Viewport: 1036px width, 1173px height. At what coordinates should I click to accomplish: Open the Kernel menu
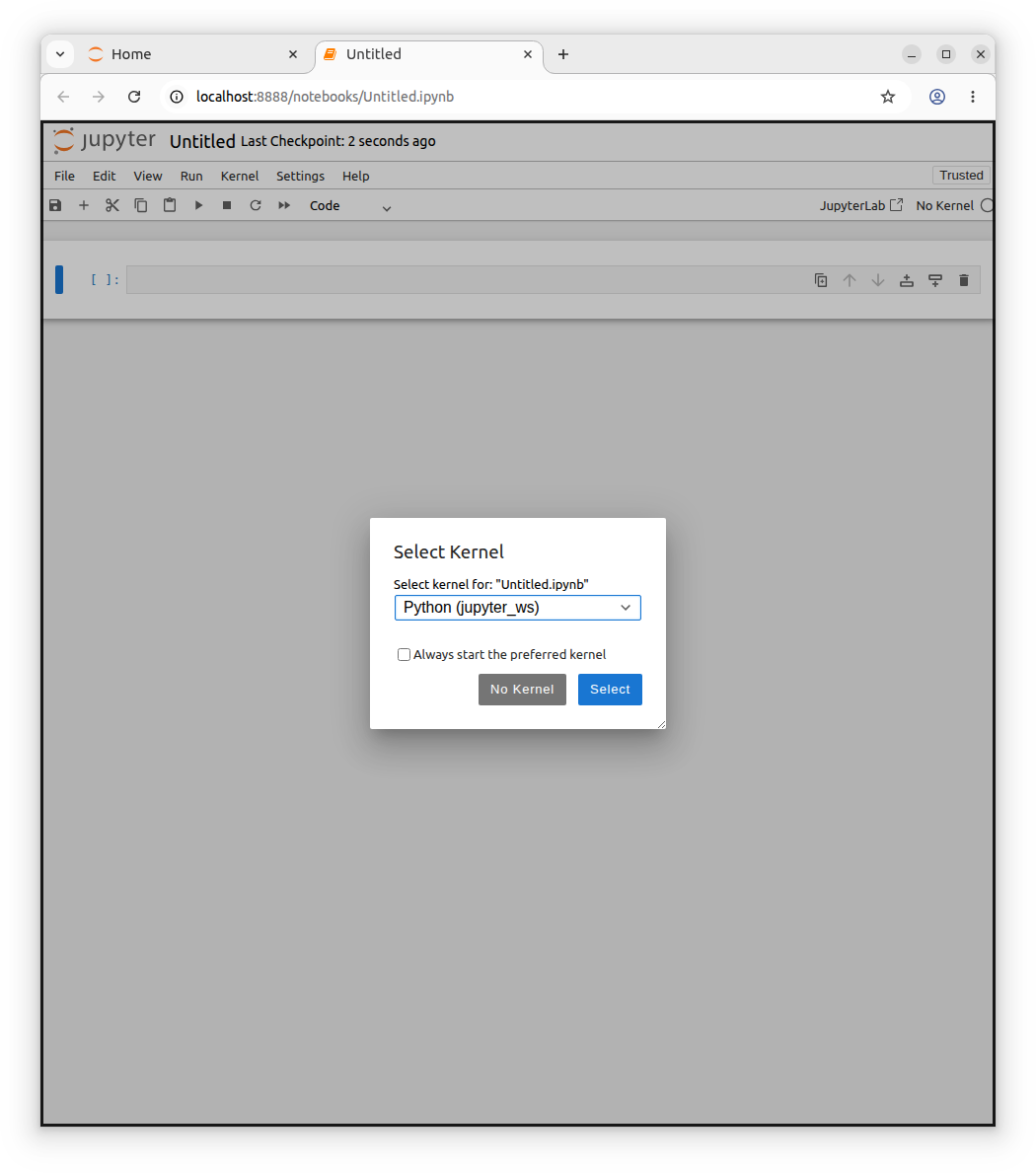click(240, 176)
